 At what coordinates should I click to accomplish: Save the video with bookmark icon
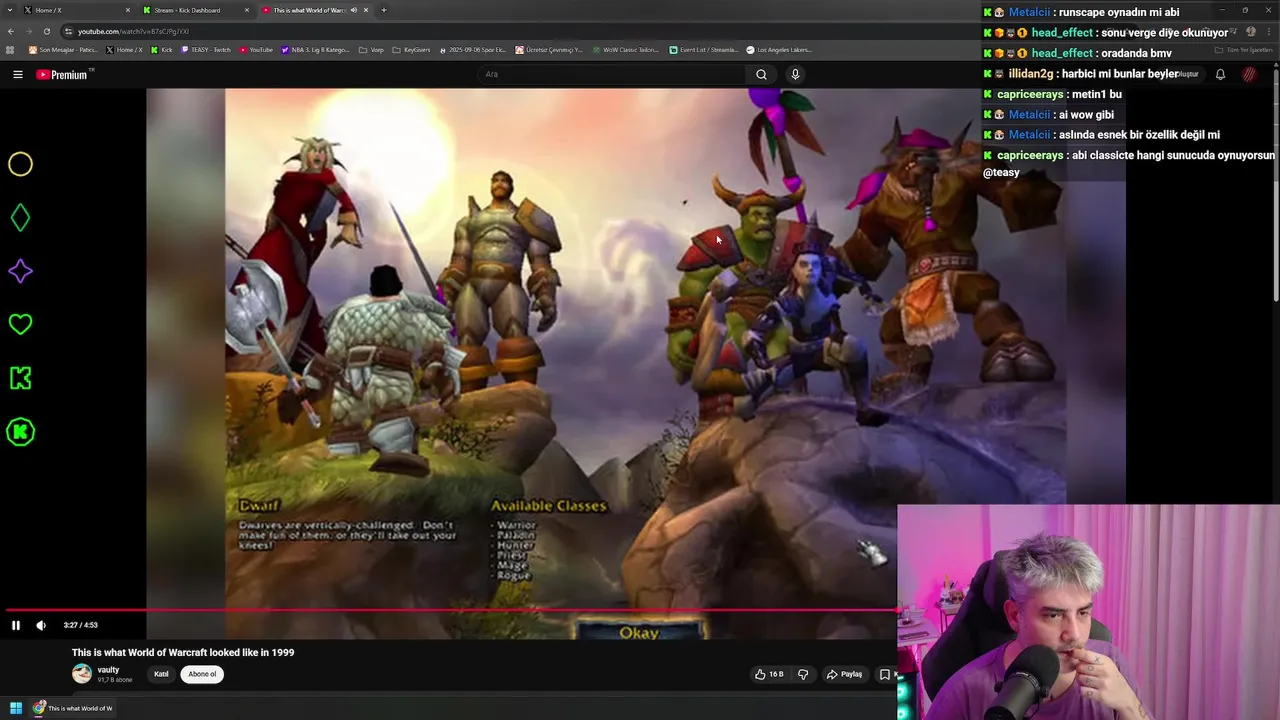pos(884,674)
